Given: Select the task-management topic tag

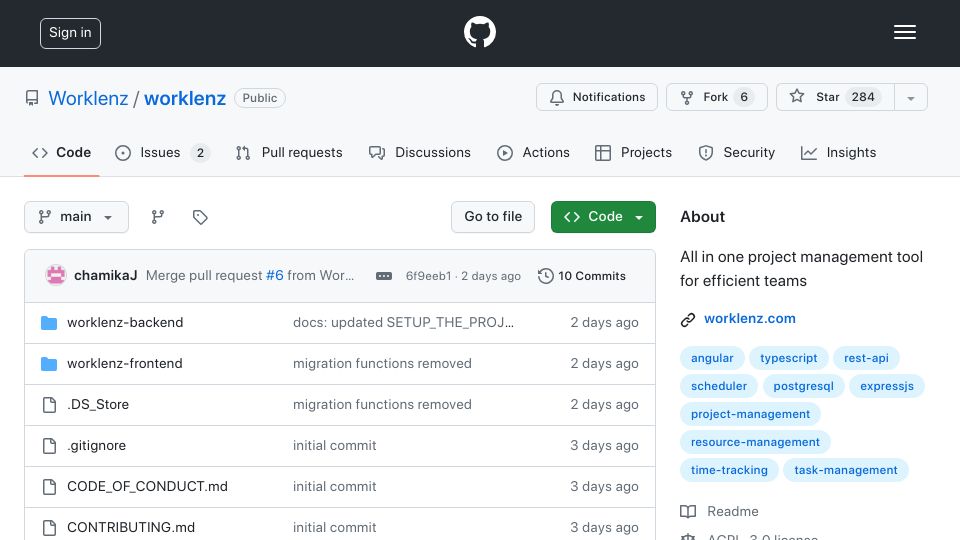Looking at the screenshot, I should pyautogui.click(x=846, y=471).
